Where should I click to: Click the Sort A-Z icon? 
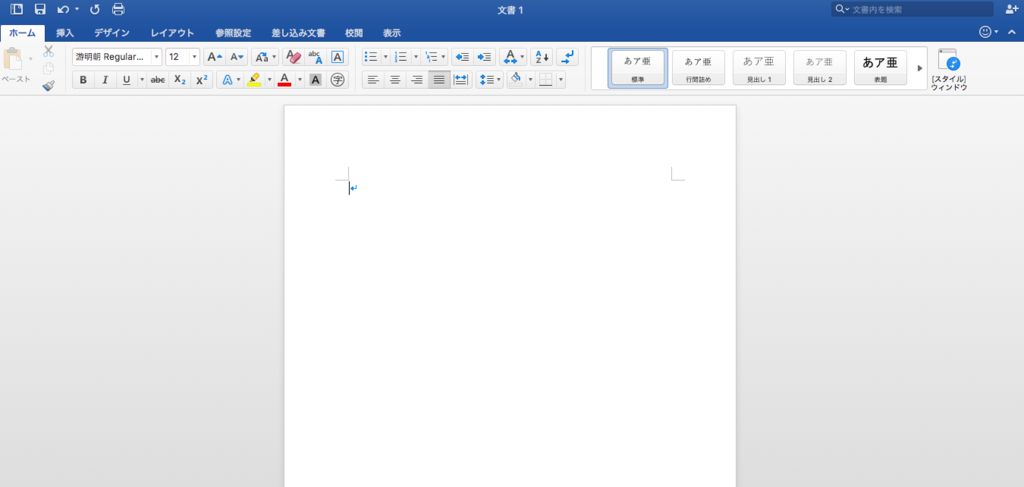[541, 57]
